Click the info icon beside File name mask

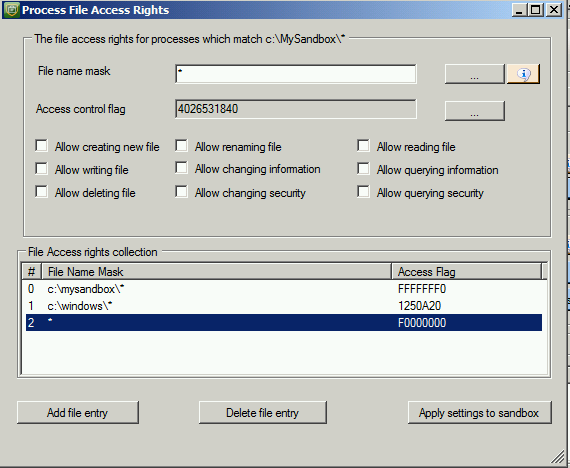[x=523, y=74]
